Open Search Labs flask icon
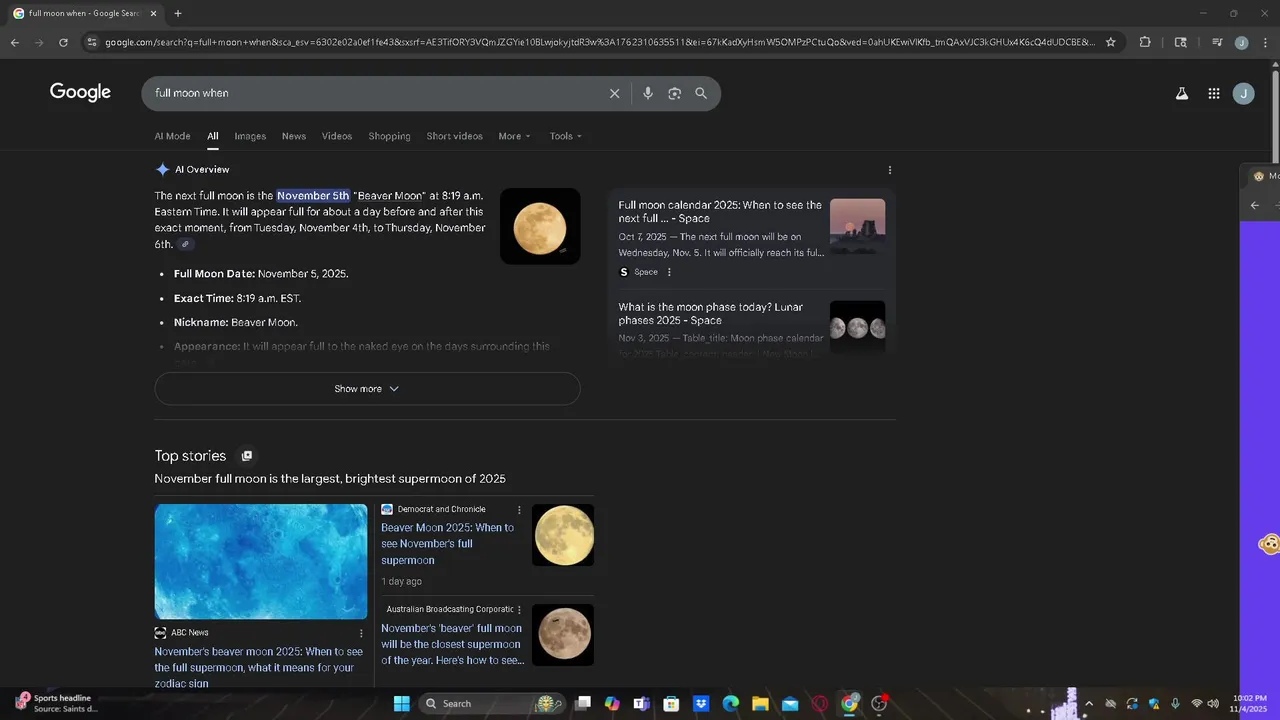The image size is (1280, 720). [1182, 93]
